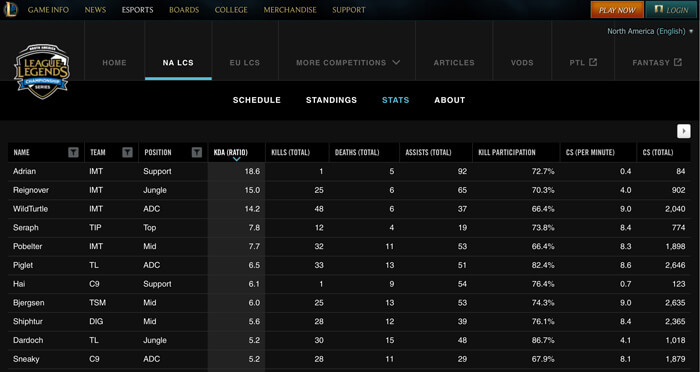Open the Team column filter icon
Screen dimensions: 700x372
point(127,152)
